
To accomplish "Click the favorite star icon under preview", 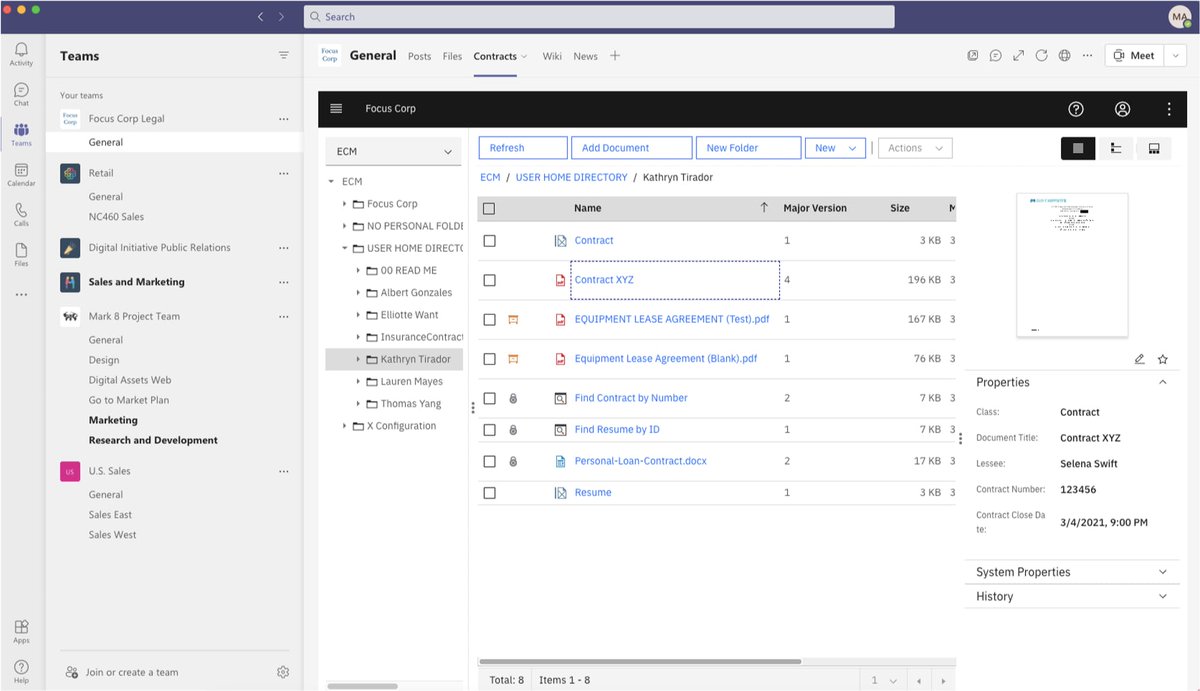I will click(1162, 359).
